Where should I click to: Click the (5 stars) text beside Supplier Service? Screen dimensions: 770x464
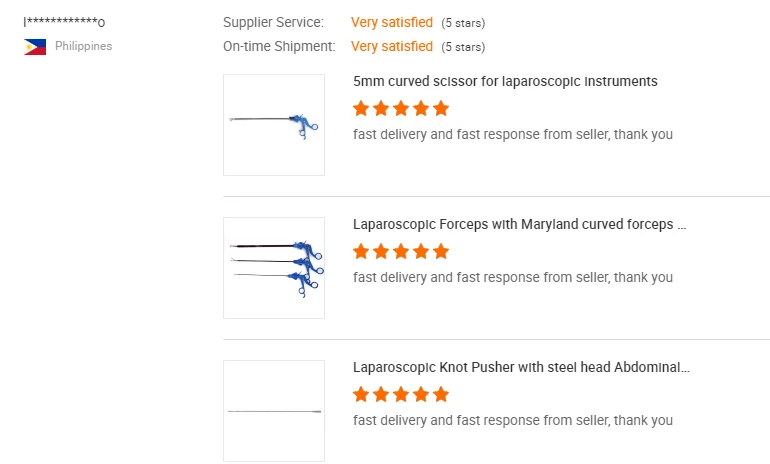[x=463, y=23]
